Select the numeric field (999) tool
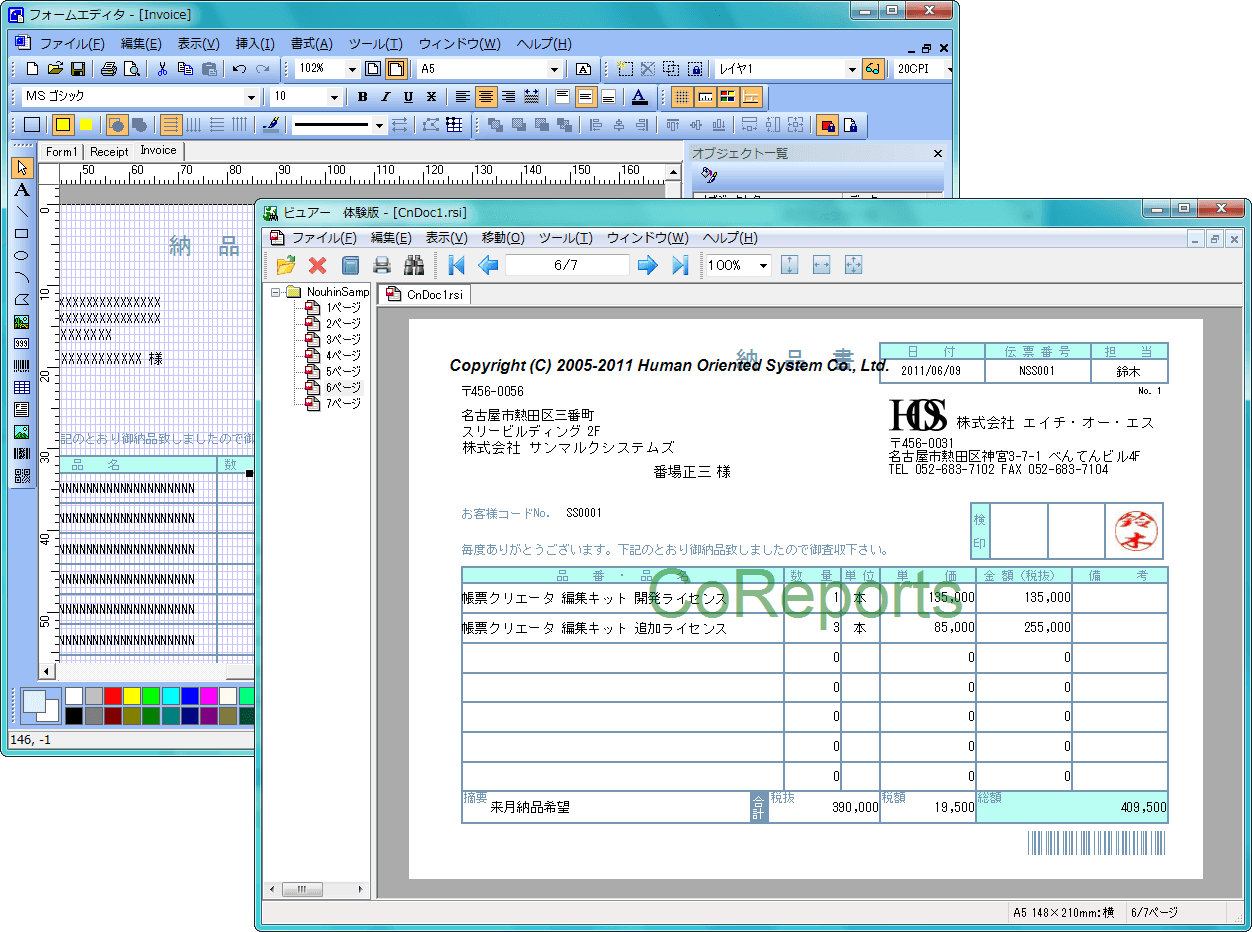Screen dimensions: 1252x932 pyautogui.click(x=22, y=343)
